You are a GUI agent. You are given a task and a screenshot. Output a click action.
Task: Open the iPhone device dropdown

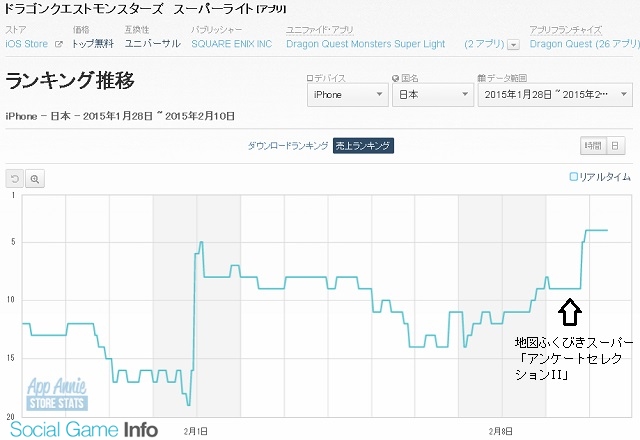click(347, 95)
